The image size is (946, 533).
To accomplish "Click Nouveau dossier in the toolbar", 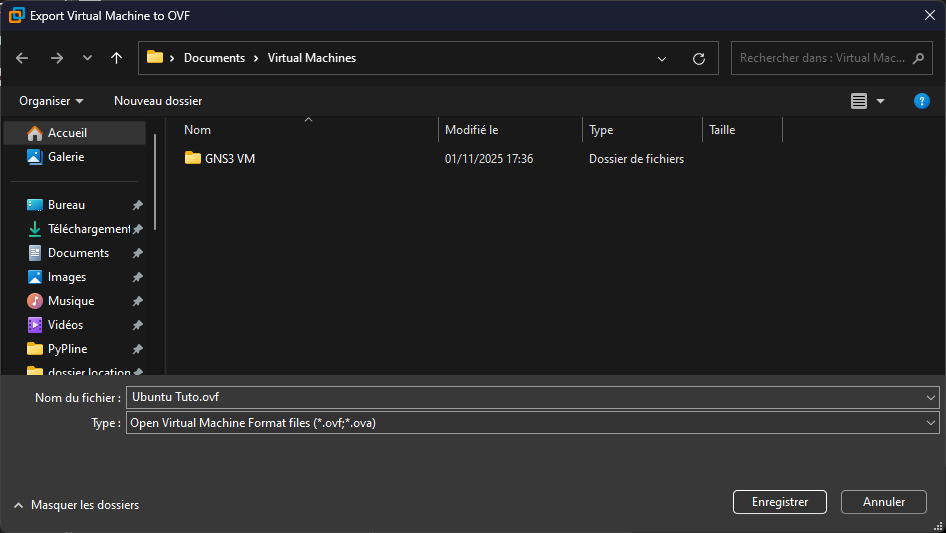I will click(x=158, y=101).
